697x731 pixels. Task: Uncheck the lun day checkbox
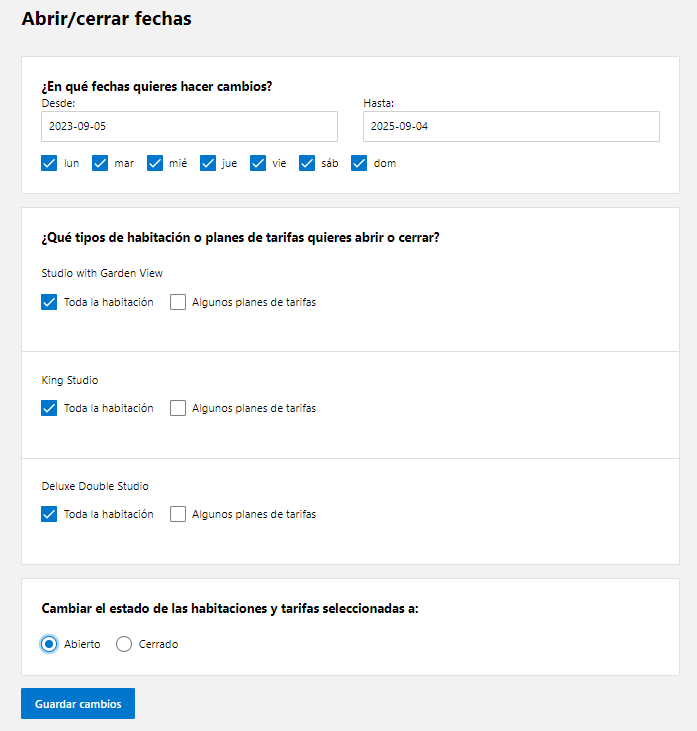click(49, 163)
